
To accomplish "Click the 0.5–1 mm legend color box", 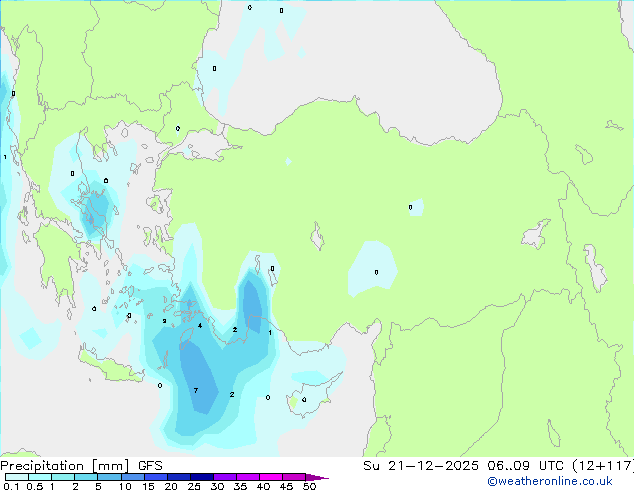I will pyautogui.click(x=40, y=477).
